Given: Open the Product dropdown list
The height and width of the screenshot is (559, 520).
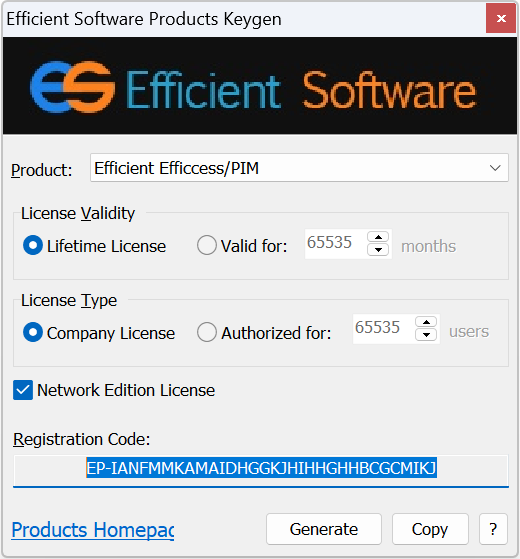Looking at the screenshot, I should tap(299, 168).
